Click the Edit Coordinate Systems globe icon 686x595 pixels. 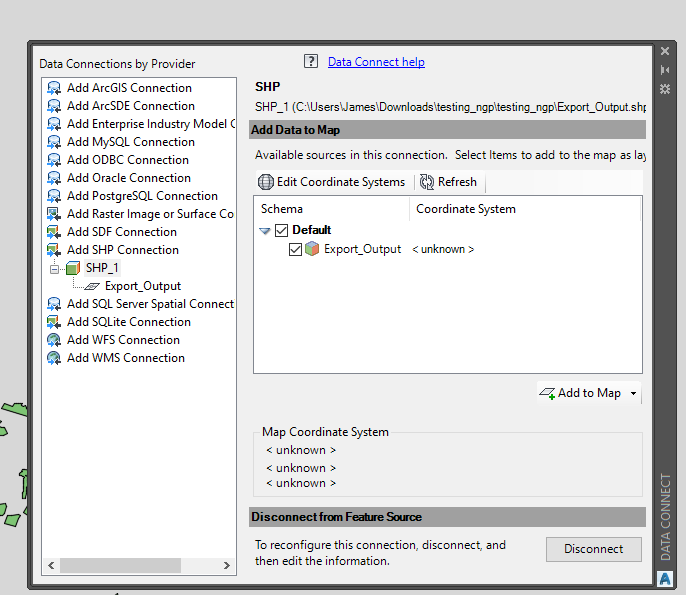tap(266, 182)
